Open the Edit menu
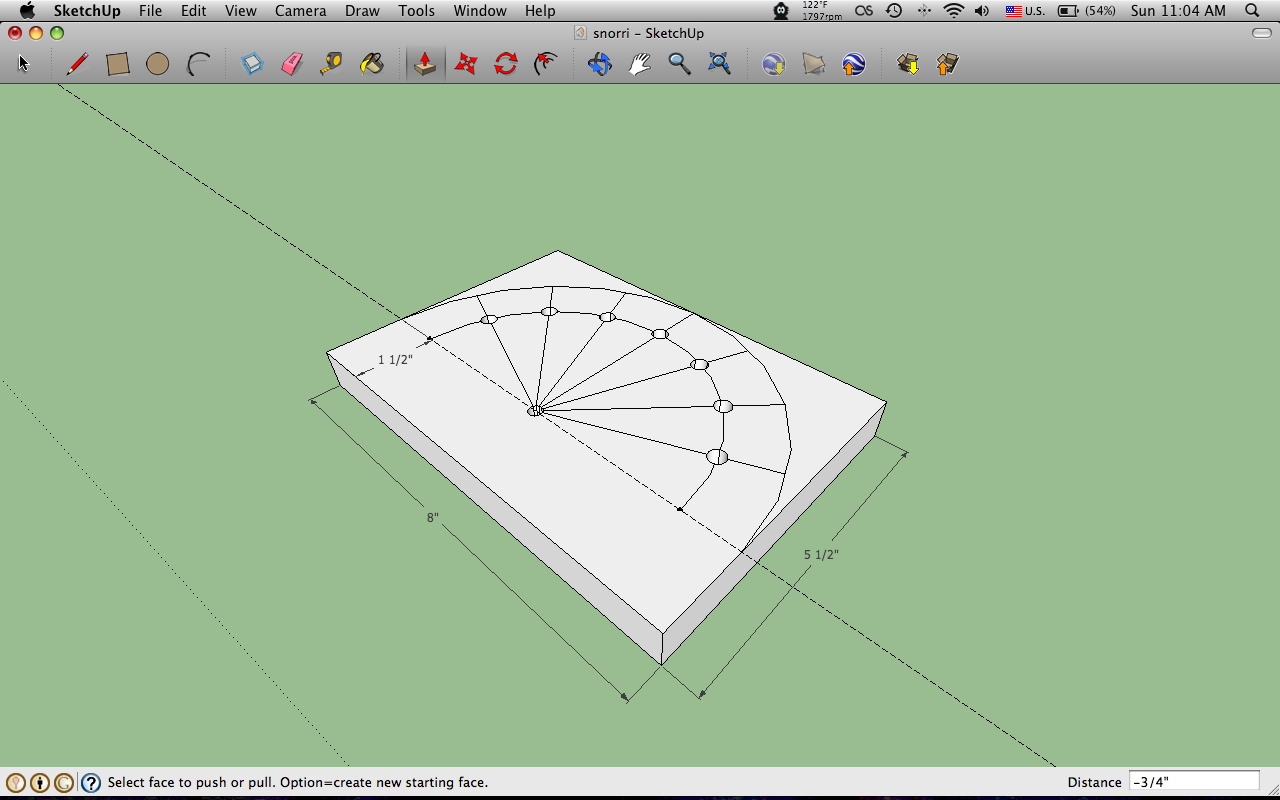The width and height of the screenshot is (1280, 800). (x=194, y=11)
